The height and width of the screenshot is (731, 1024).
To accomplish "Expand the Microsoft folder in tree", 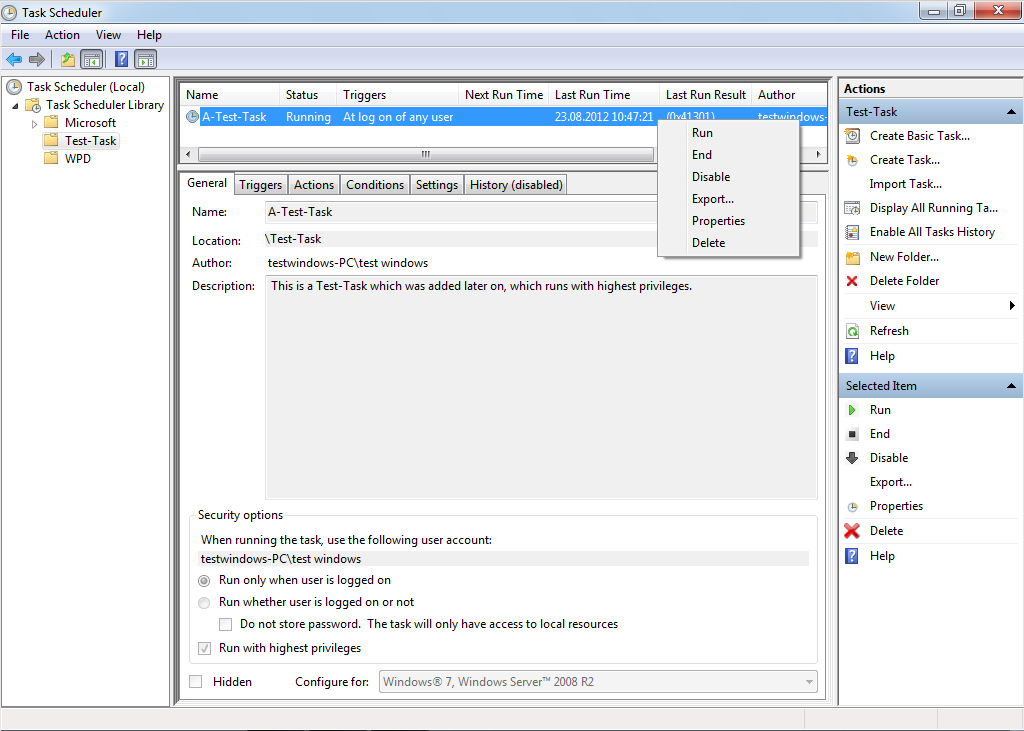I will (35, 124).
